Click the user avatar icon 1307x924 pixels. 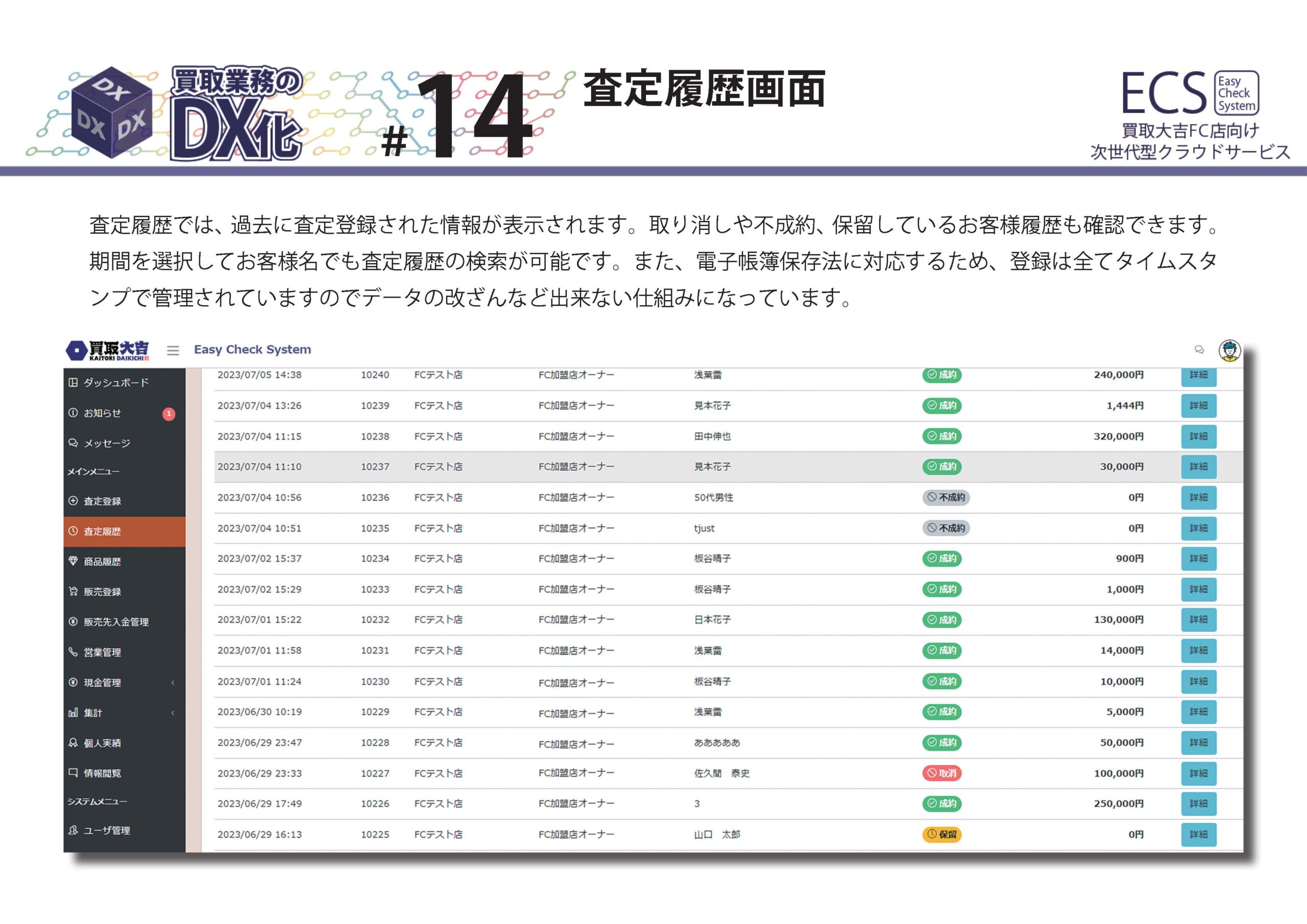point(1229,350)
